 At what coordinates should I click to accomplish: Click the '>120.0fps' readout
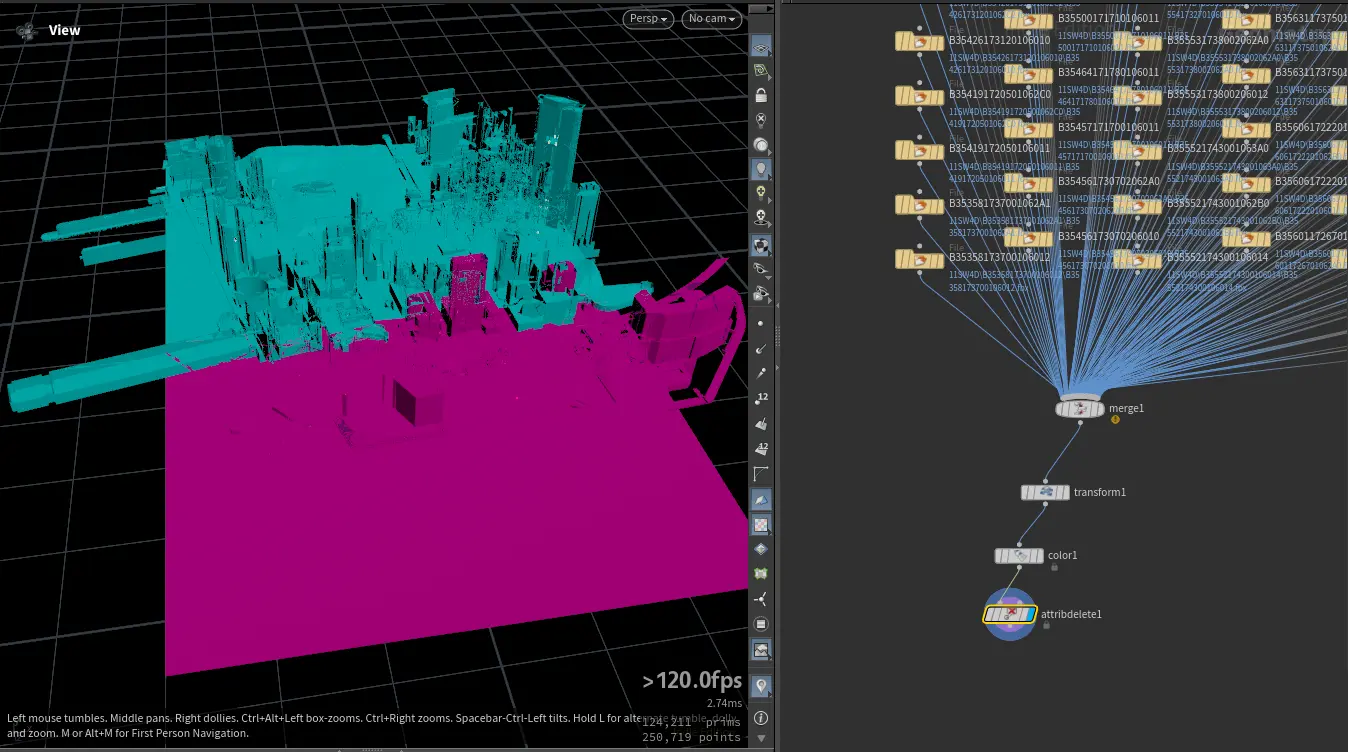click(x=692, y=681)
